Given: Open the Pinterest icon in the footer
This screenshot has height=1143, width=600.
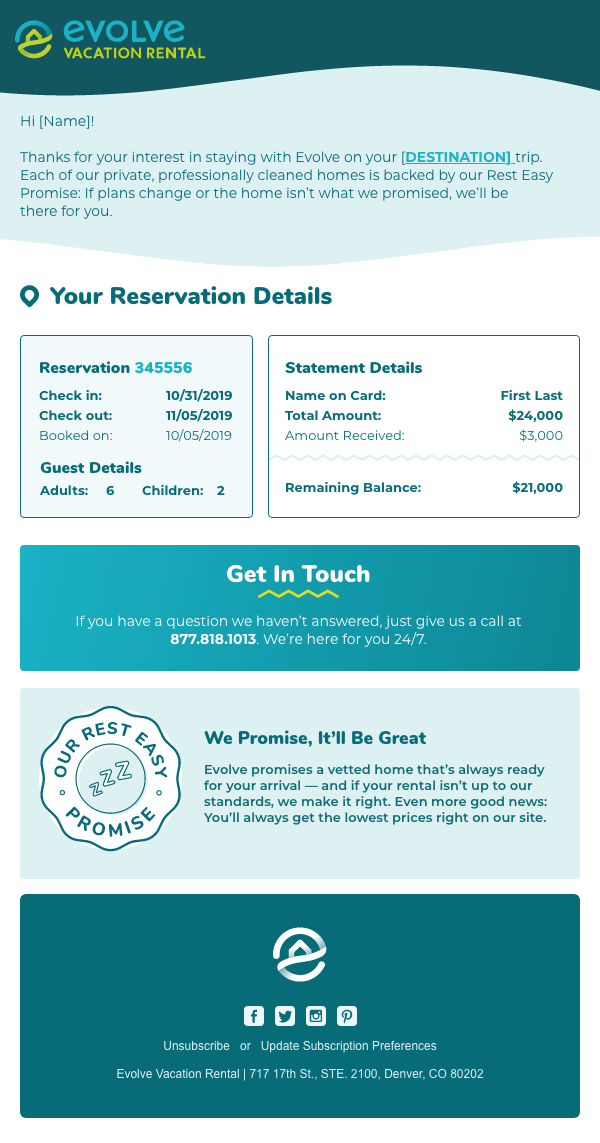Looking at the screenshot, I should click(347, 1015).
